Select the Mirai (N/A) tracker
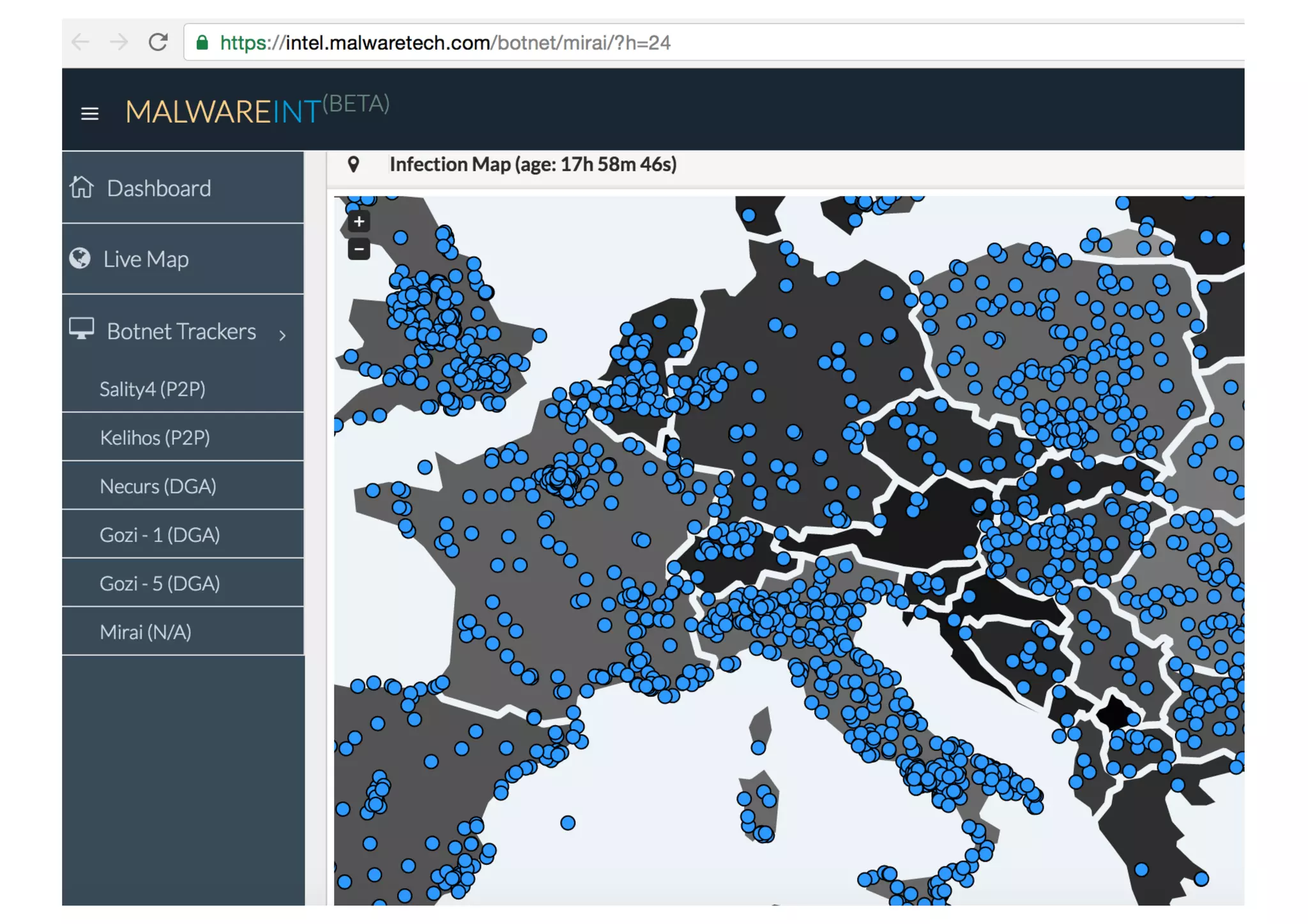Viewport: 1308px width, 924px height. pyautogui.click(x=146, y=632)
